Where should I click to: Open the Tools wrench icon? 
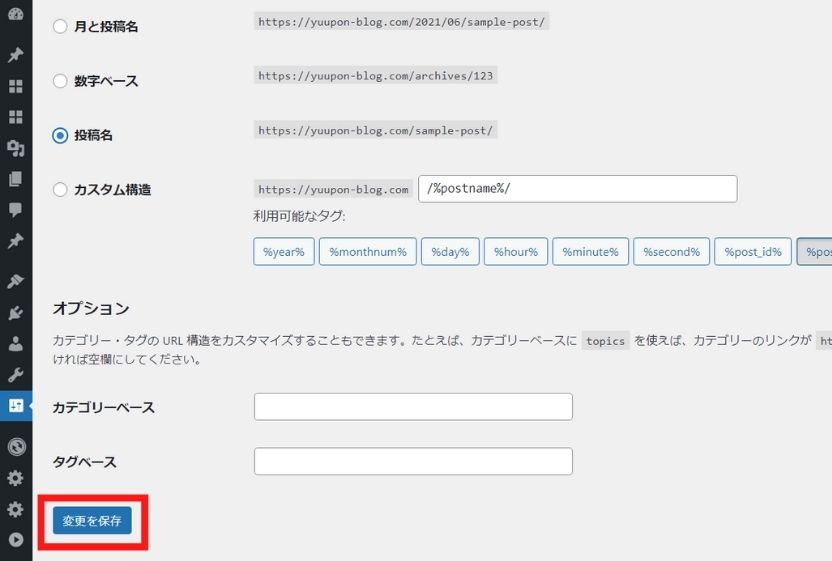15,375
